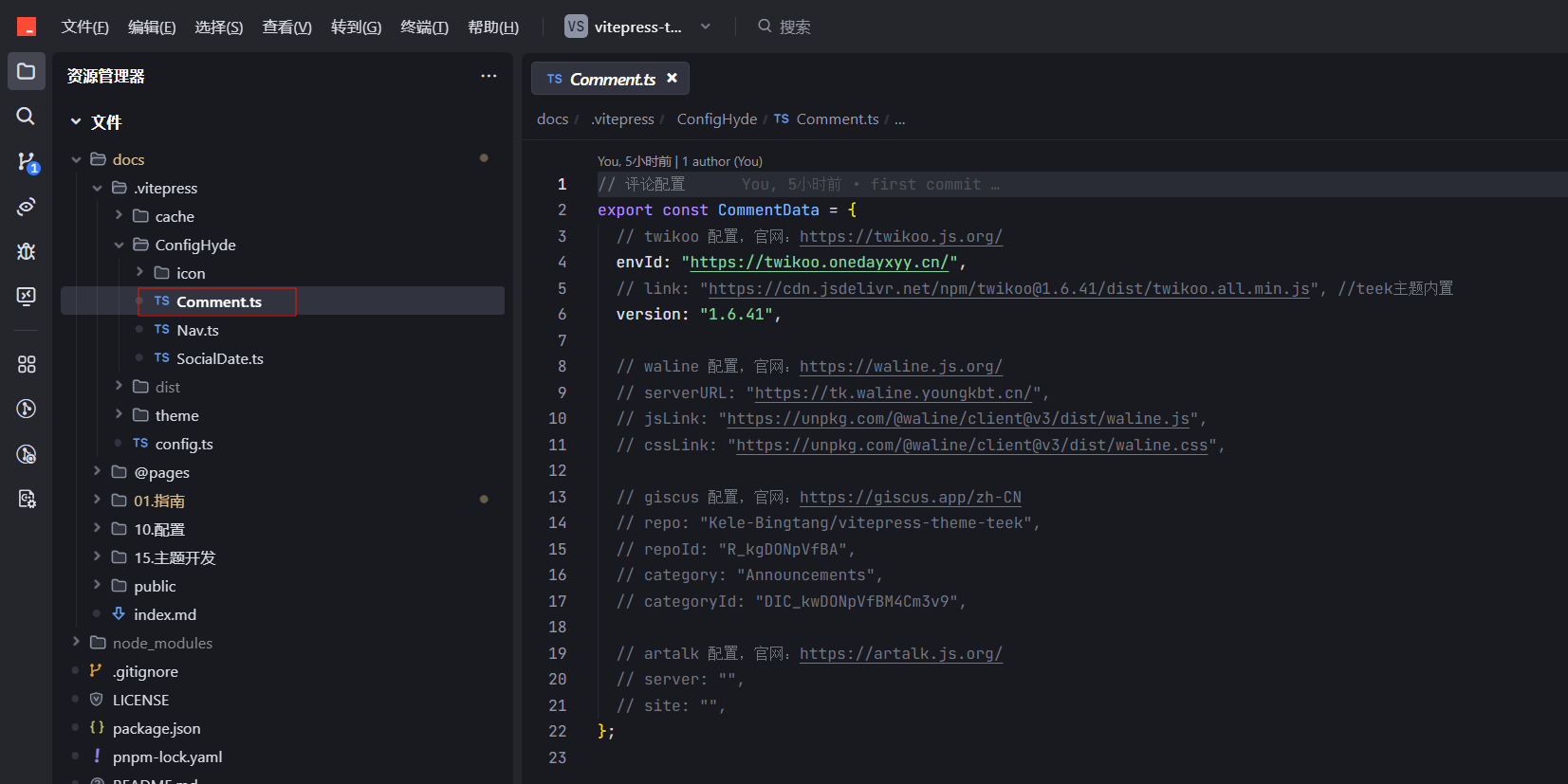Click the TS icon of Nav.ts
This screenshot has width=1568, height=784.
click(x=162, y=330)
